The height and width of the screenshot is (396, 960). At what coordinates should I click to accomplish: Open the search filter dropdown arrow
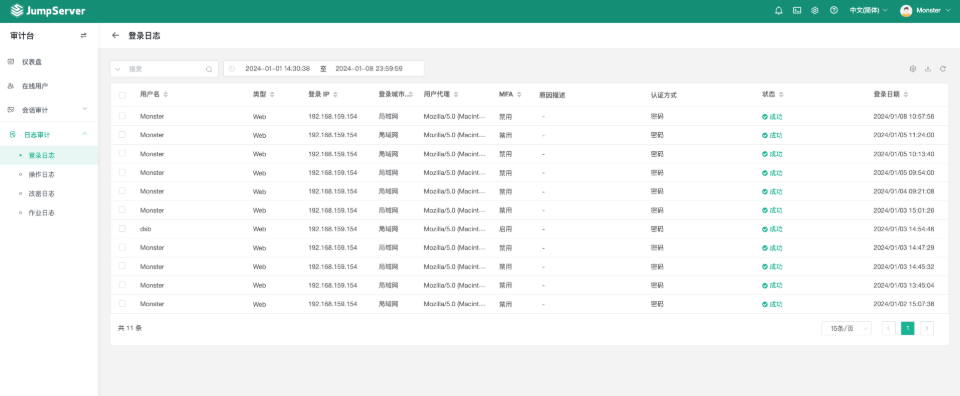coord(118,69)
